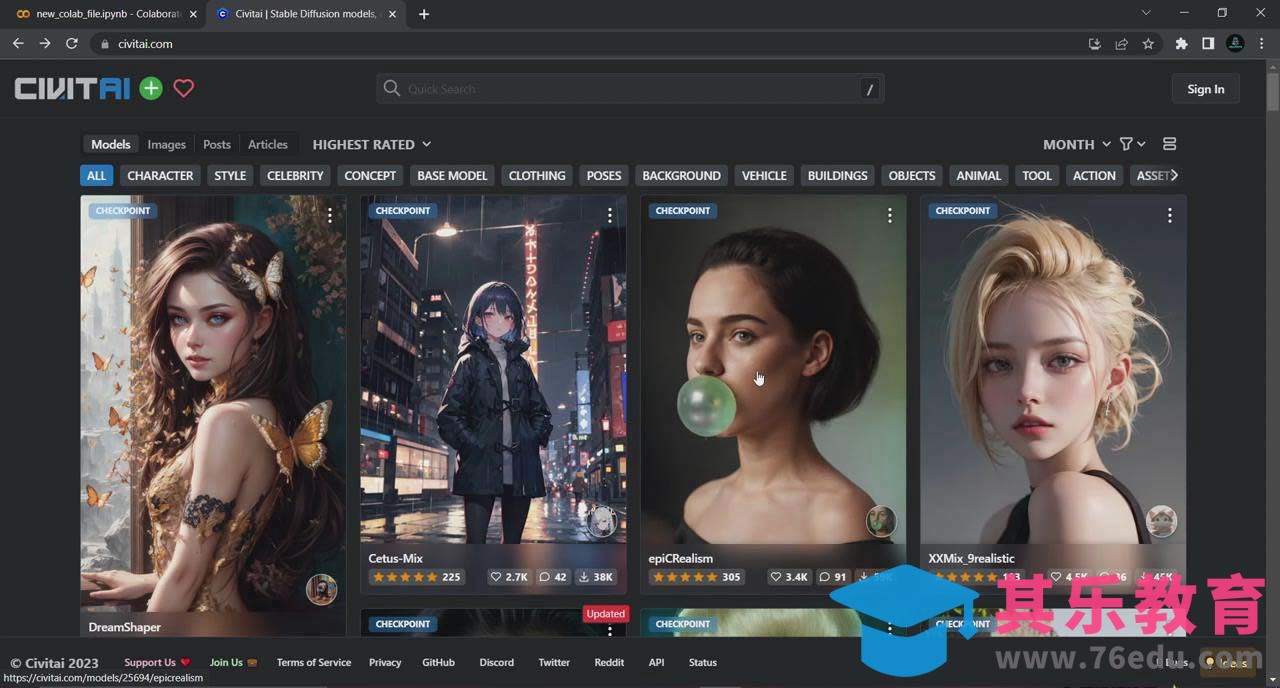Open three-dot menu on epiCRealism card
This screenshot has height=688, width=1280.
(x=889, y=215)
